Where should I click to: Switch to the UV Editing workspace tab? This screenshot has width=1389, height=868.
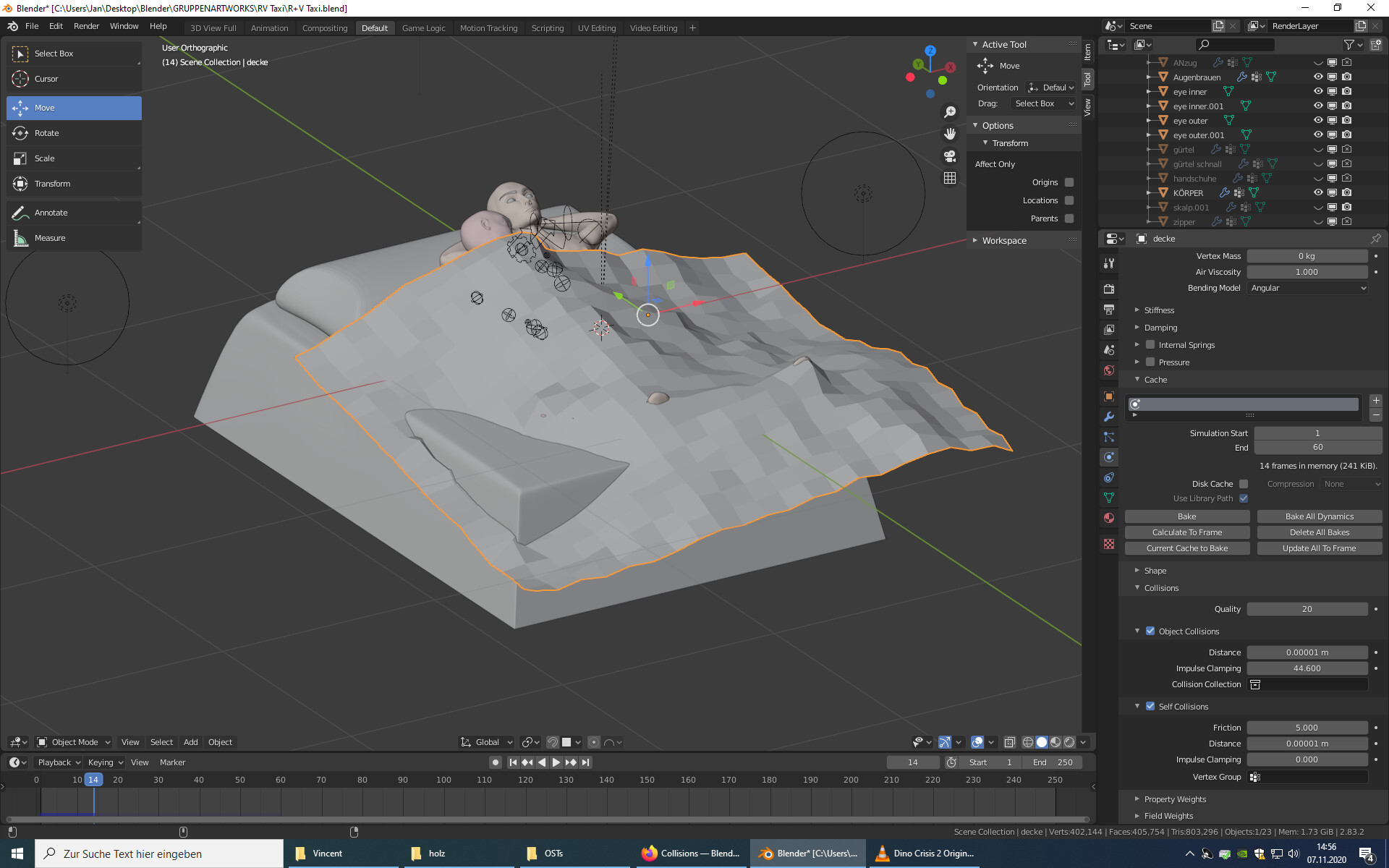(x=596, y=28)
